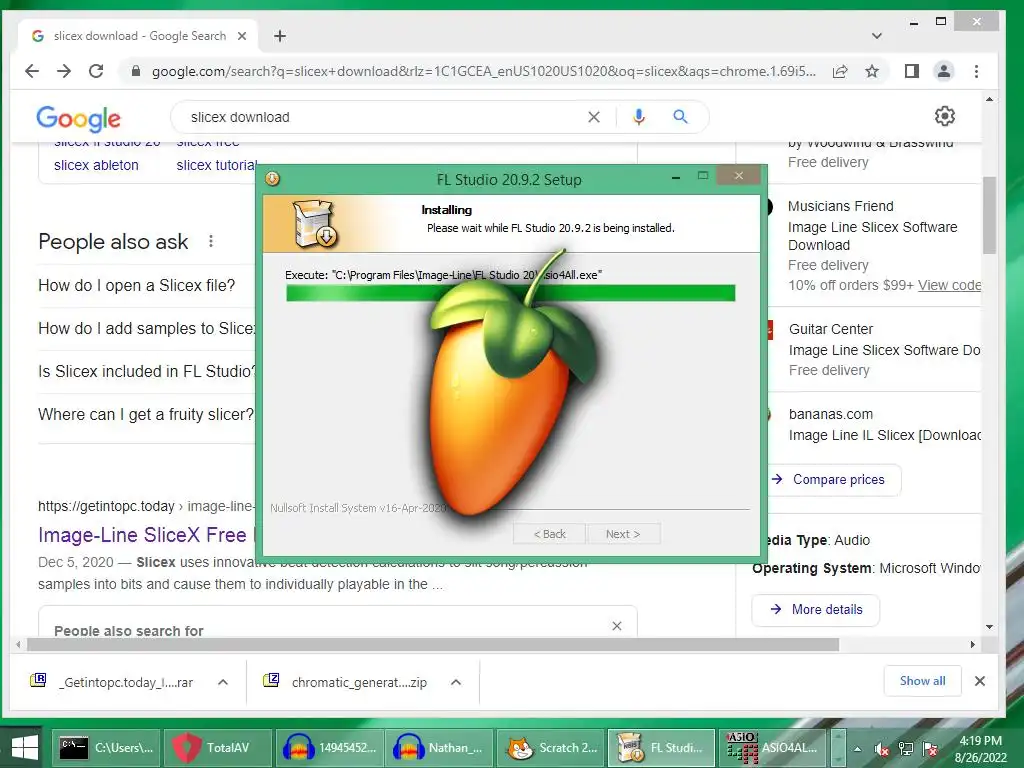Open the clock showing 4:19 PM

[x=980, y=749]
